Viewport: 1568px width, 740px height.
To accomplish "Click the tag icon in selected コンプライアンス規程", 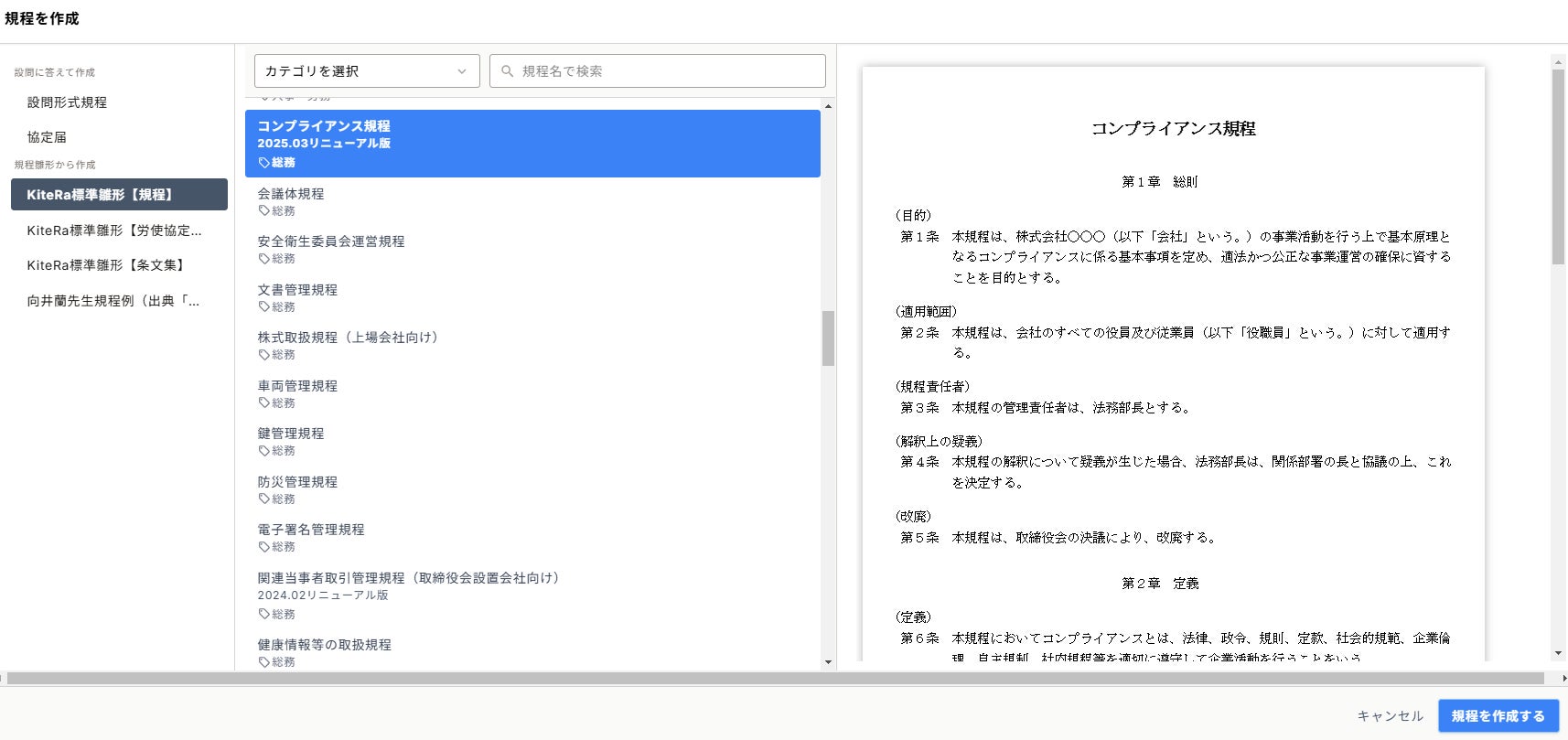I will [x=263, y=163].
